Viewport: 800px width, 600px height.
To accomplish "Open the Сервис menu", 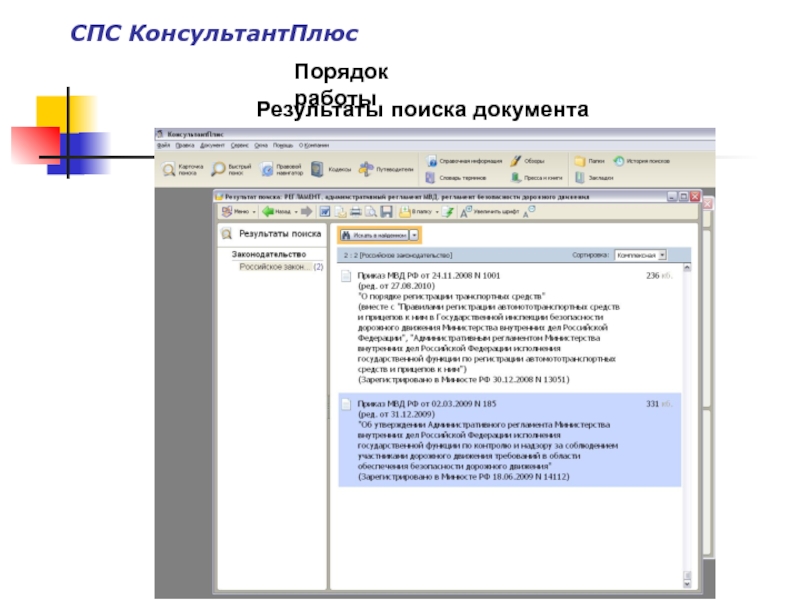I will pyautogui.click(x=239, y=145).
